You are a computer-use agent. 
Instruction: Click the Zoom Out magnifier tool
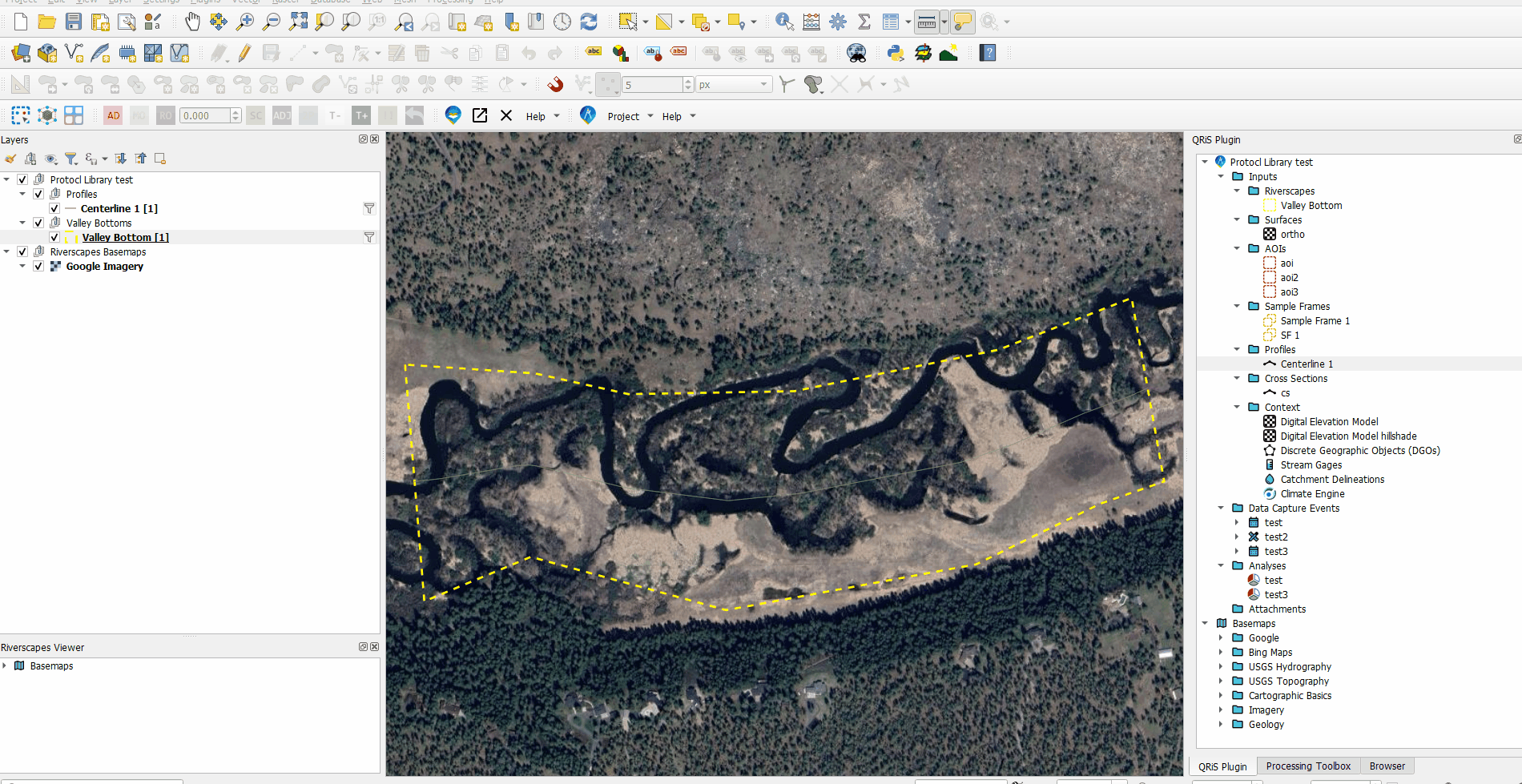pos(272,22)
